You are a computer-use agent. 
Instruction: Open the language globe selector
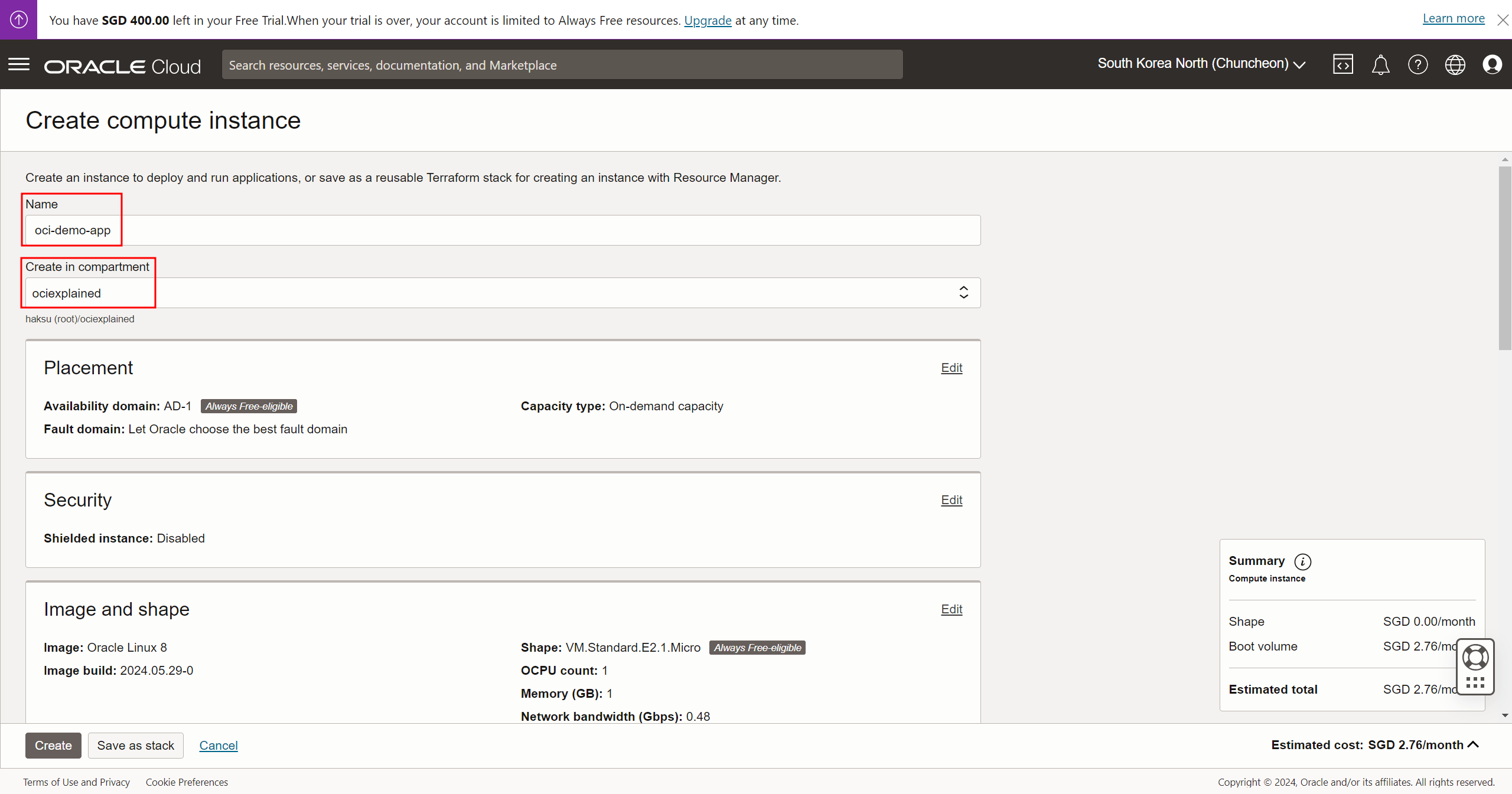[1455, 64]
